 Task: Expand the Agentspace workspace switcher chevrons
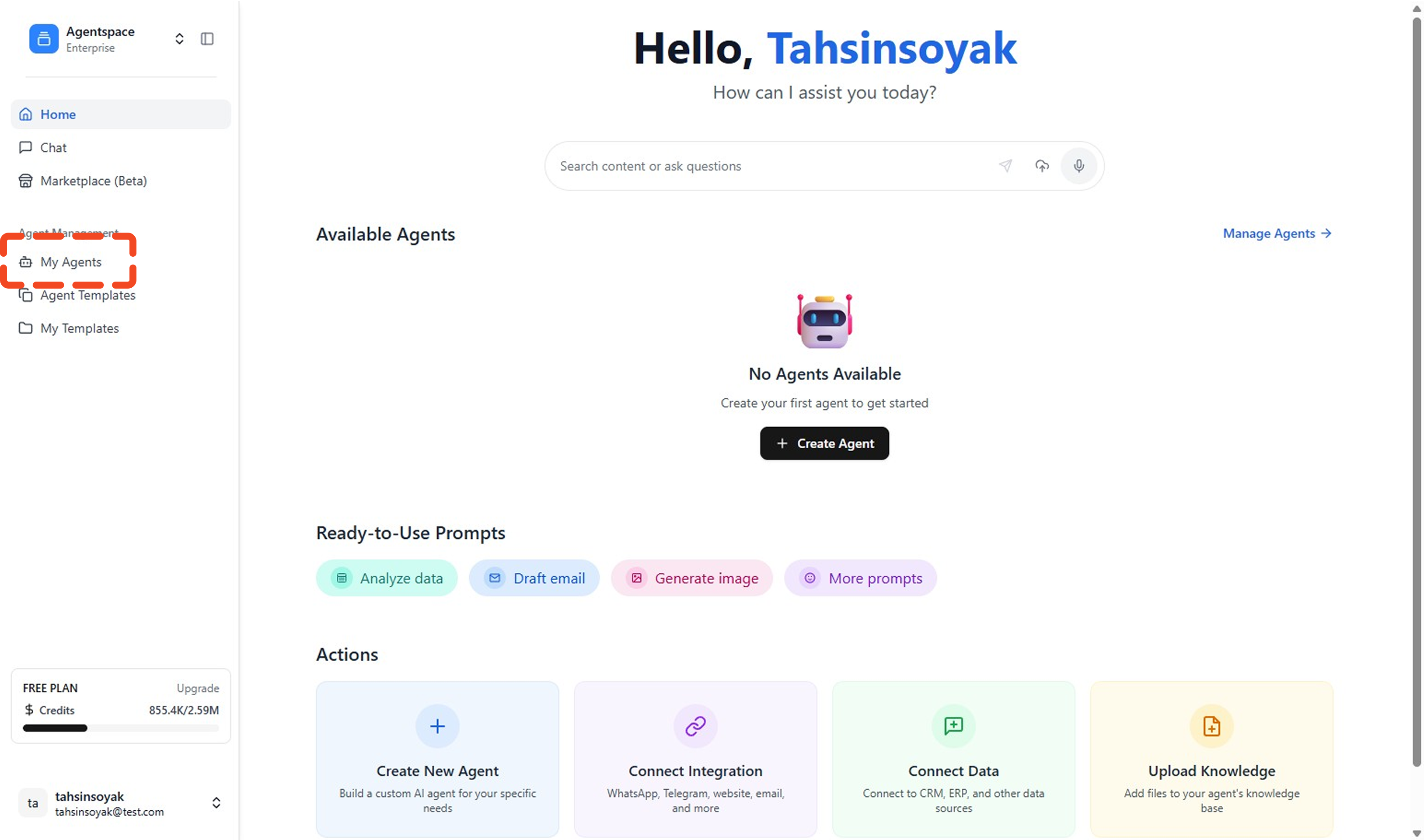click(x=179, y=39)
